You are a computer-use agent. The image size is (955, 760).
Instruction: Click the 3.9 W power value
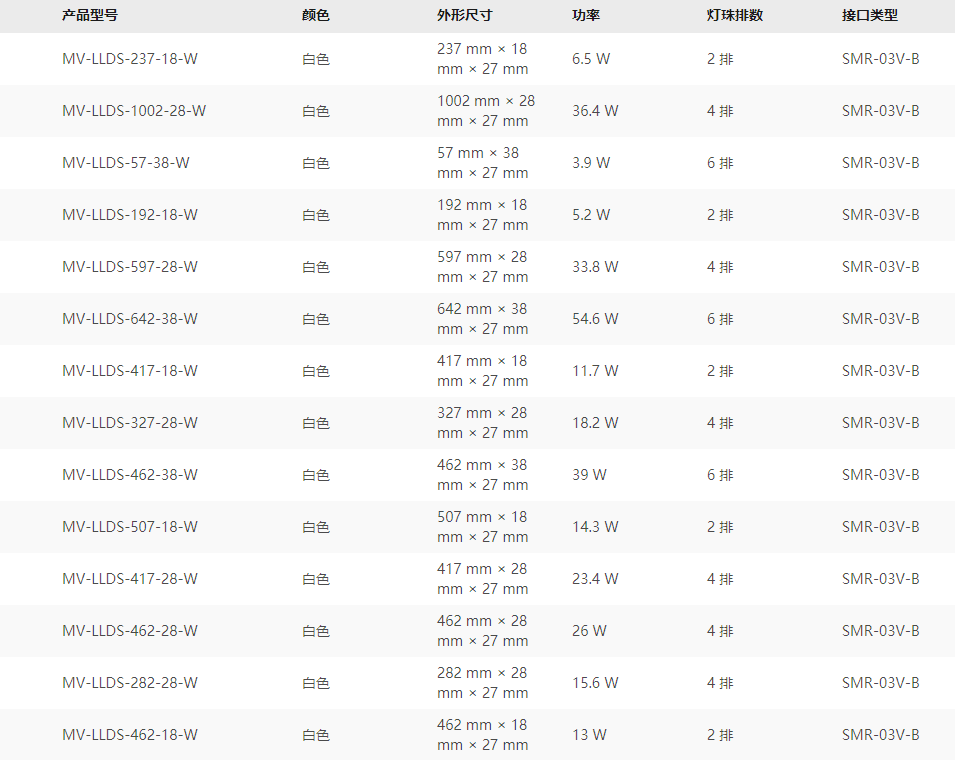[591, 163]
